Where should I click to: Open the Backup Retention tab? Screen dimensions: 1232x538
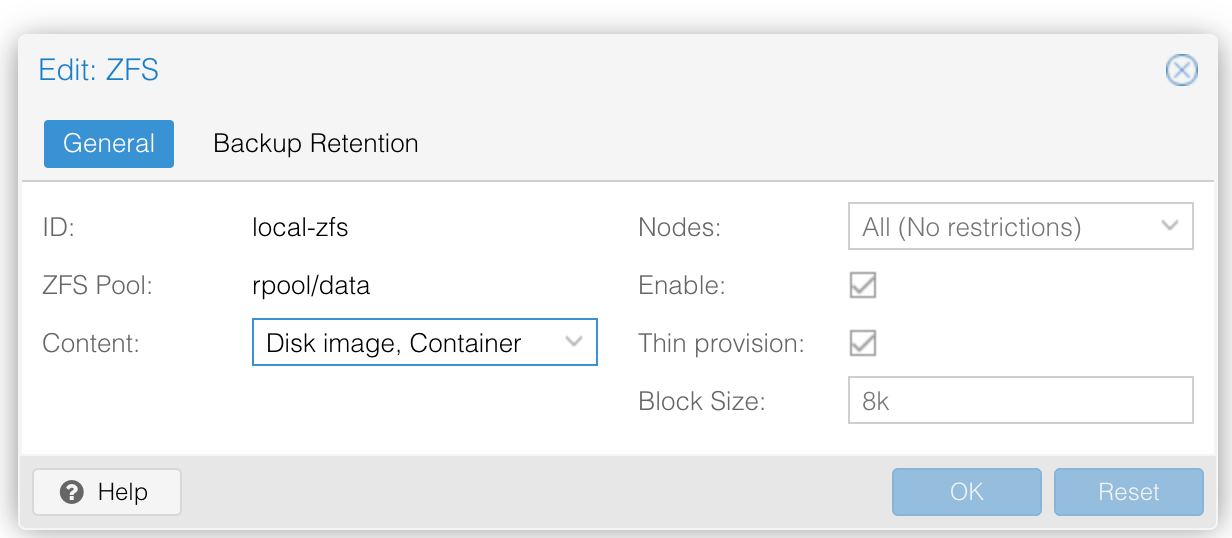(315, 143)
